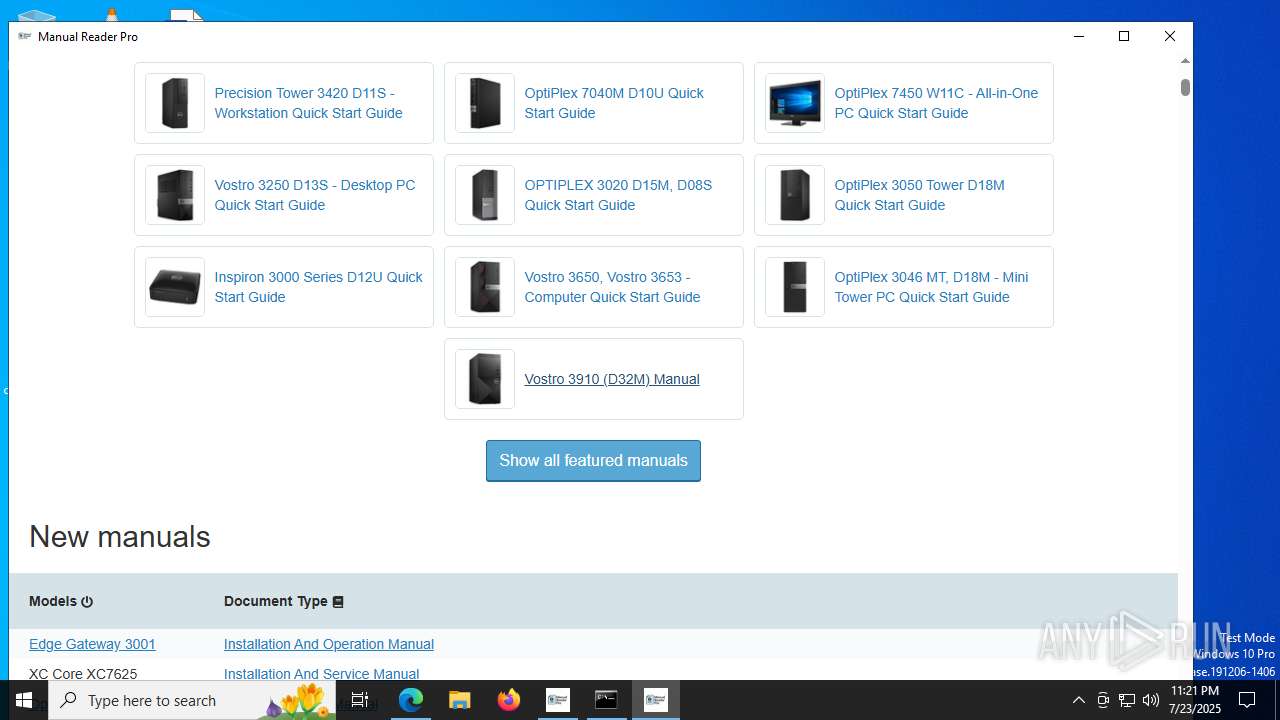Open OptiPlex 3050 Tower D18M thumbnail

795,195
